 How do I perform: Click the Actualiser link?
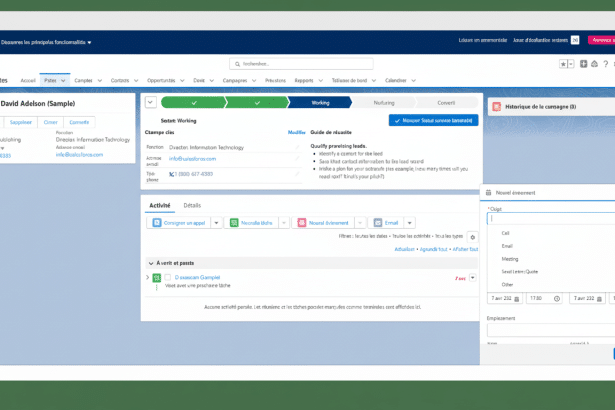pyautogui.click(x=404, y=249)
